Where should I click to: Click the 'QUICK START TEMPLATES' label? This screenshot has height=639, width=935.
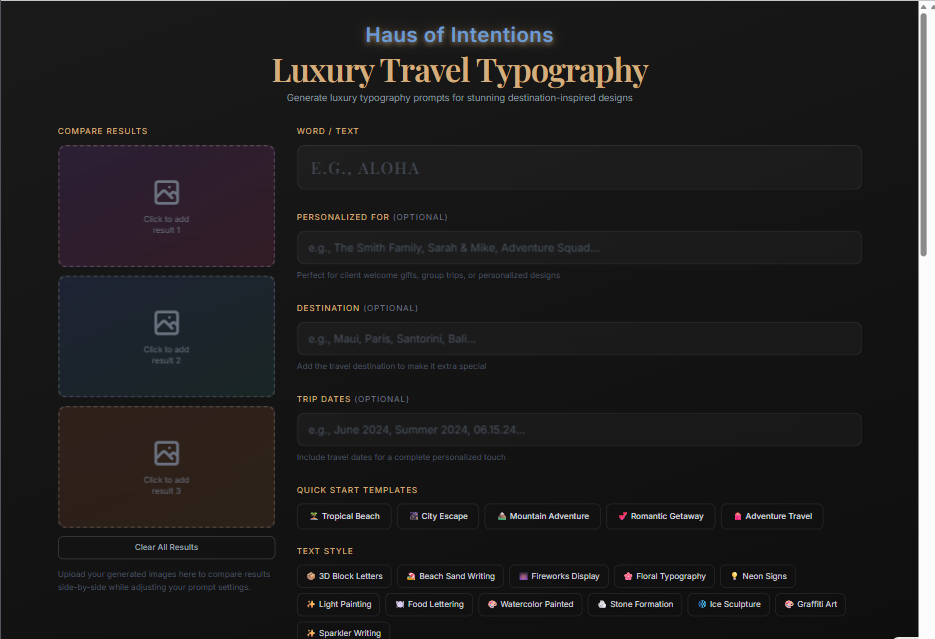tap(357, 490)
